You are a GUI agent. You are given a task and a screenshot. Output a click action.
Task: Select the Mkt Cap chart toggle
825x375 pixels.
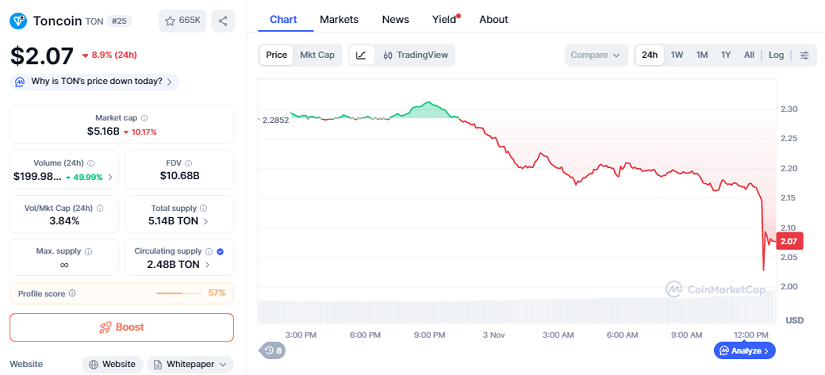(x=317, y=55)
